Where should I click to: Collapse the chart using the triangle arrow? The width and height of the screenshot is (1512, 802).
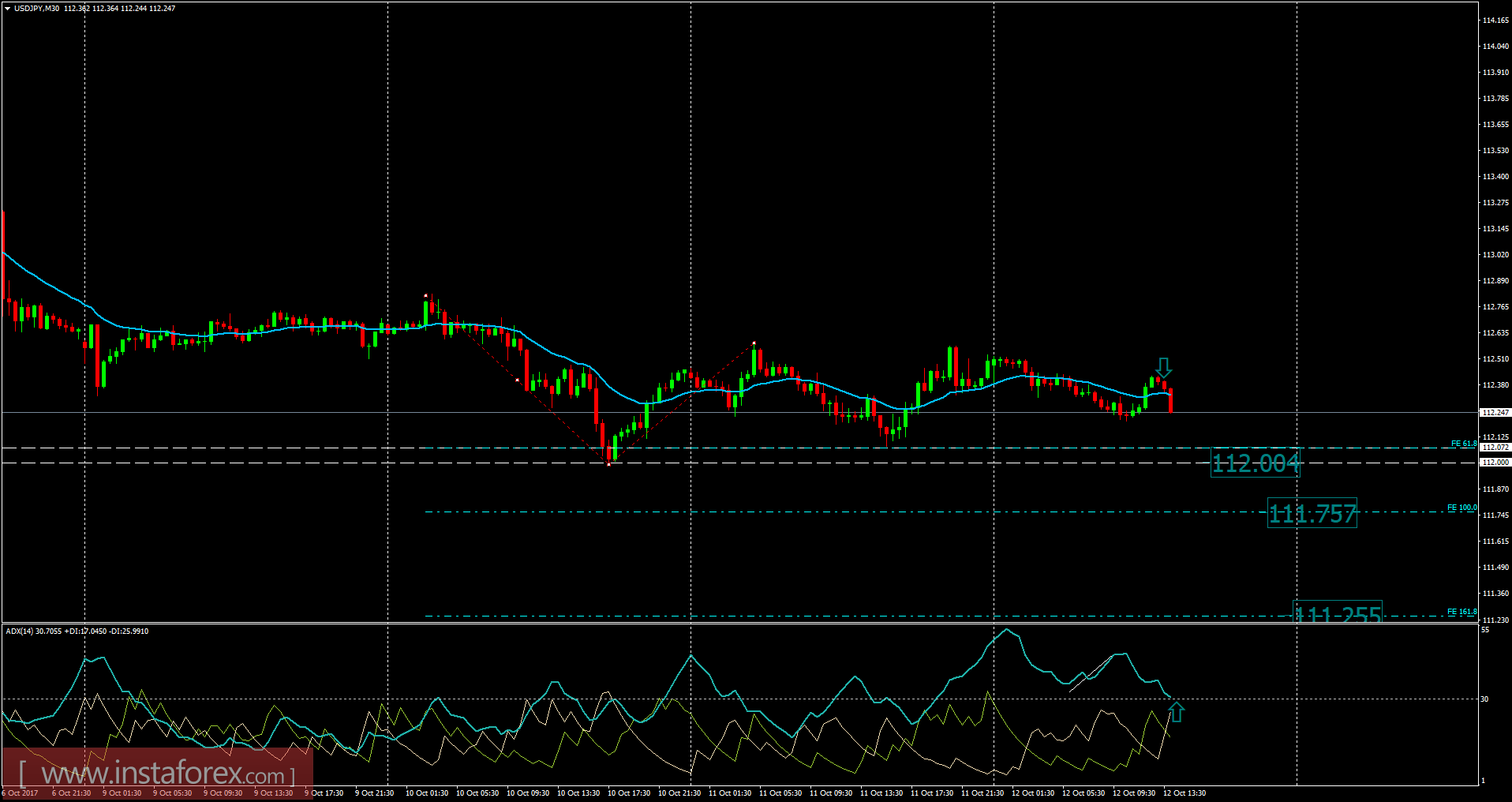click(x=7, y=7)
